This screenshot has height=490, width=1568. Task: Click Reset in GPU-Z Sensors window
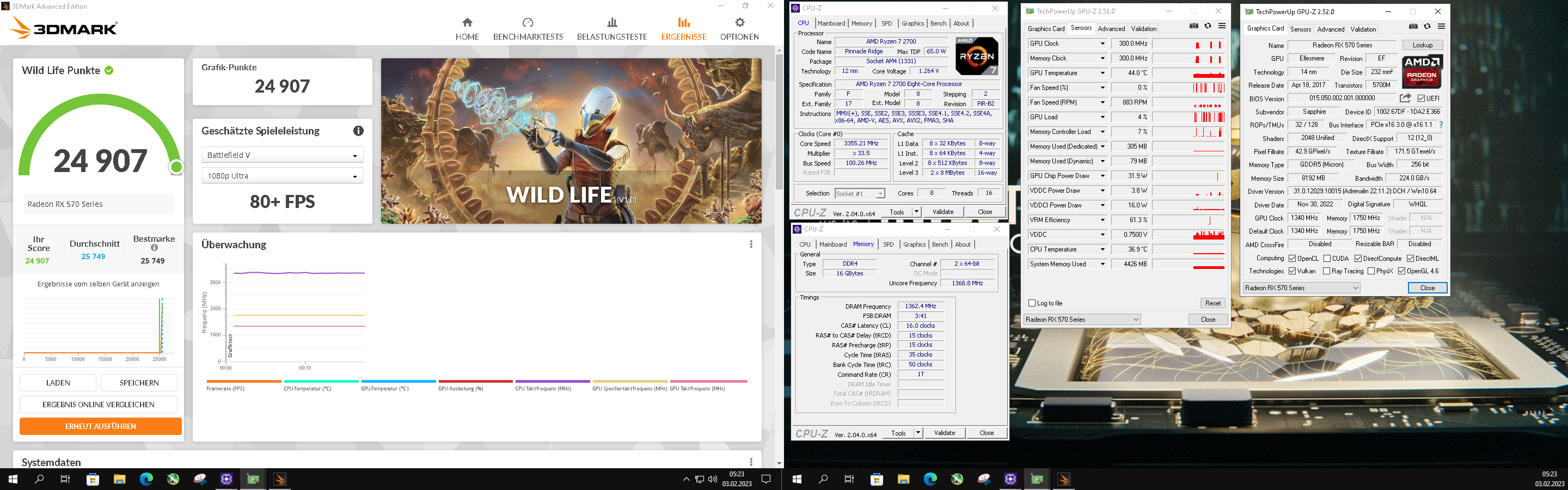click(1212, 303)
